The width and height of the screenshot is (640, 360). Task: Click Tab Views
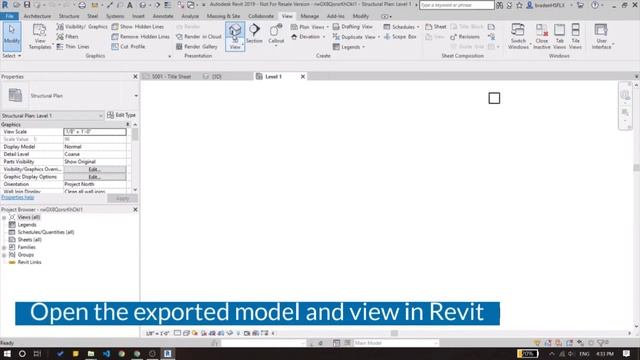point(559,36)
